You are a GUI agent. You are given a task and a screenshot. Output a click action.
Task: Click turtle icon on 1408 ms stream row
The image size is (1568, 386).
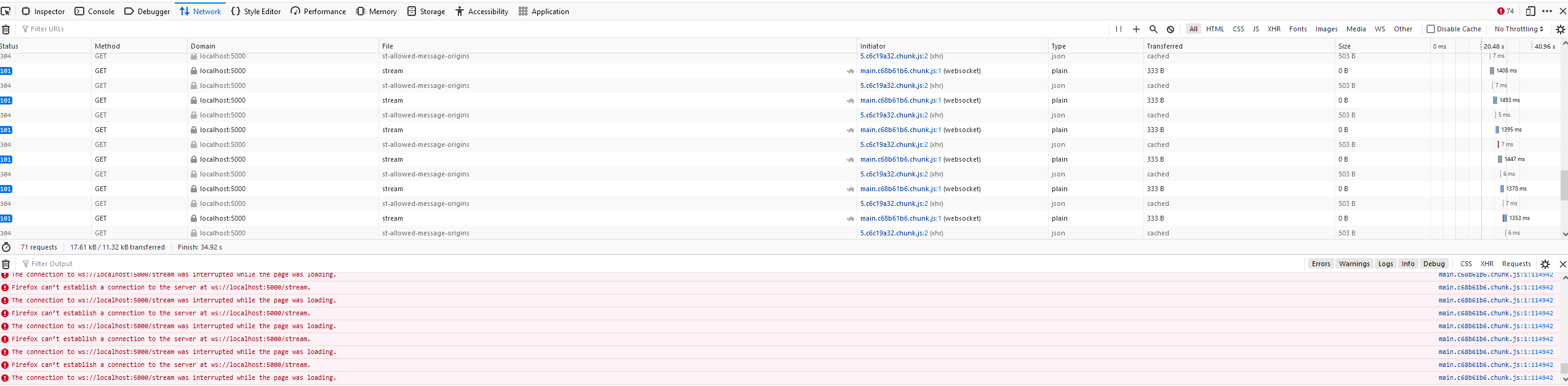click(x=850, y=71)
